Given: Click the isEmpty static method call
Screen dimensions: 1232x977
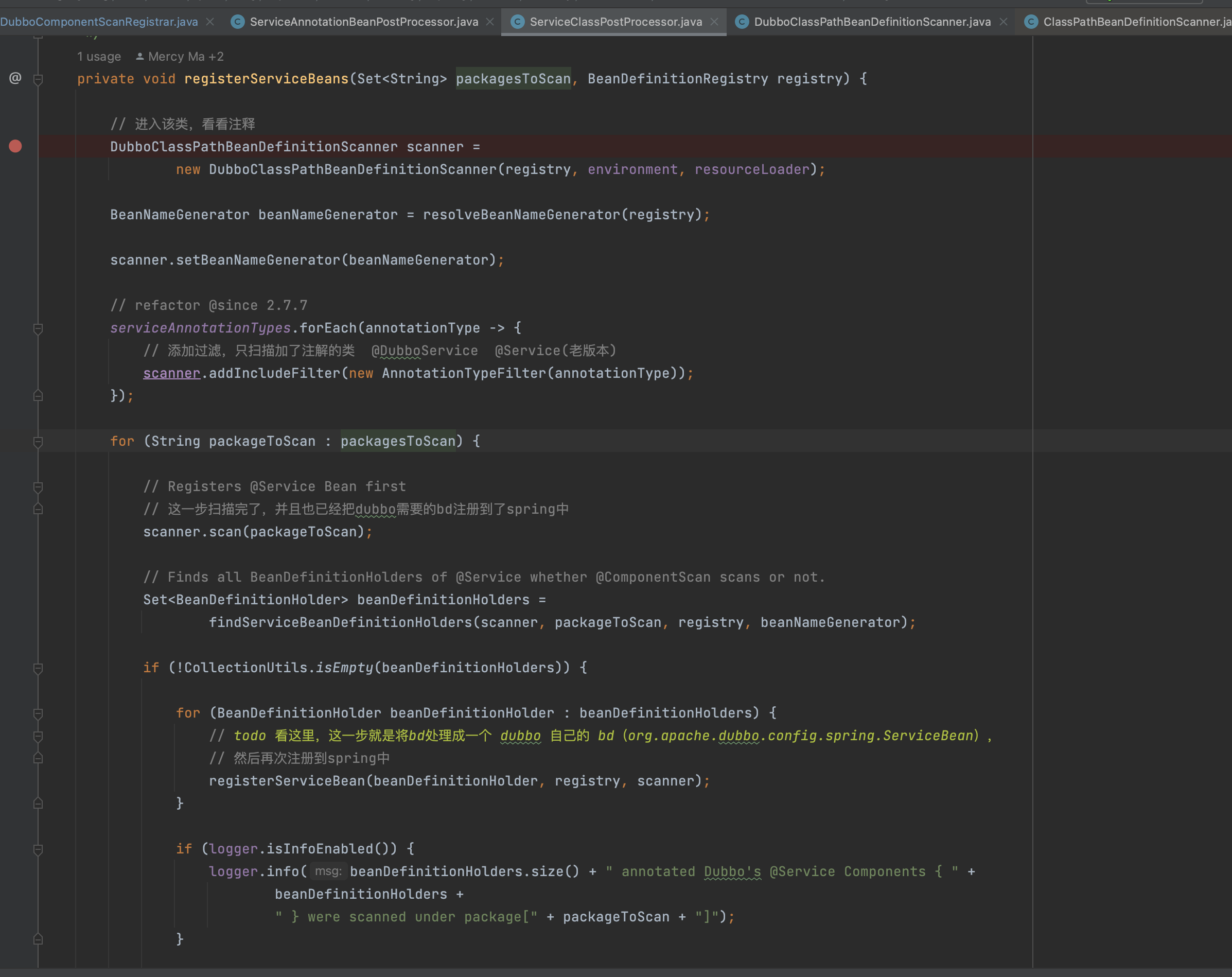Looking at the screenshot, I should (345, 668).
